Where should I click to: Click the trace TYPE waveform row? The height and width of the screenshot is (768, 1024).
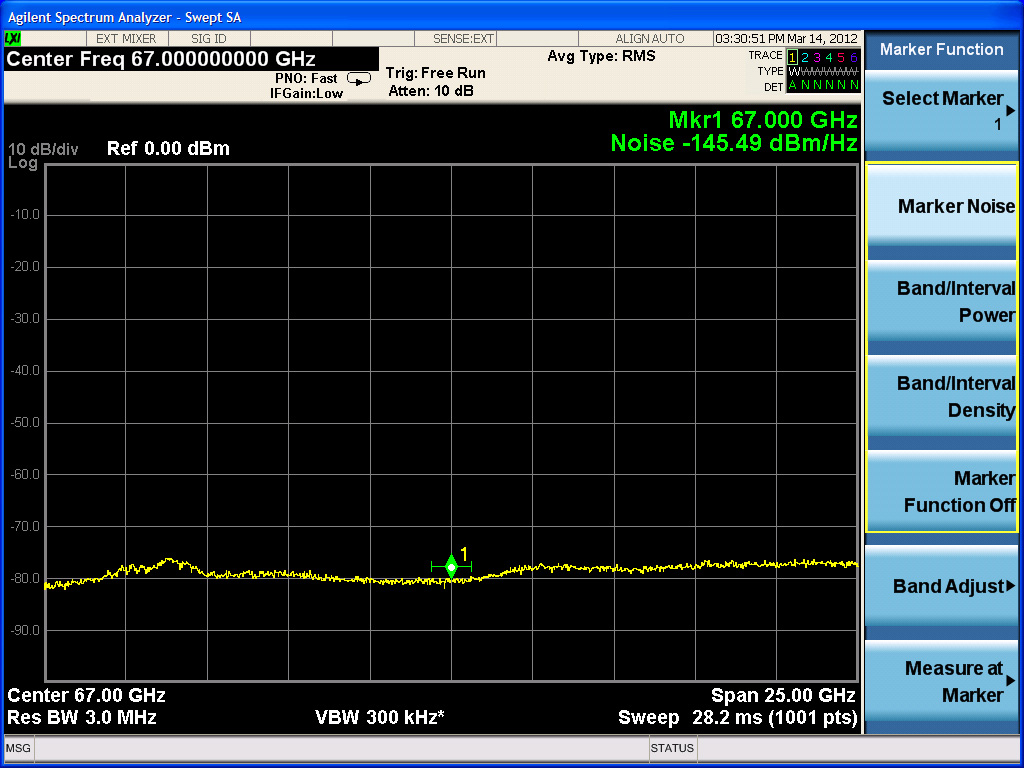822,71
